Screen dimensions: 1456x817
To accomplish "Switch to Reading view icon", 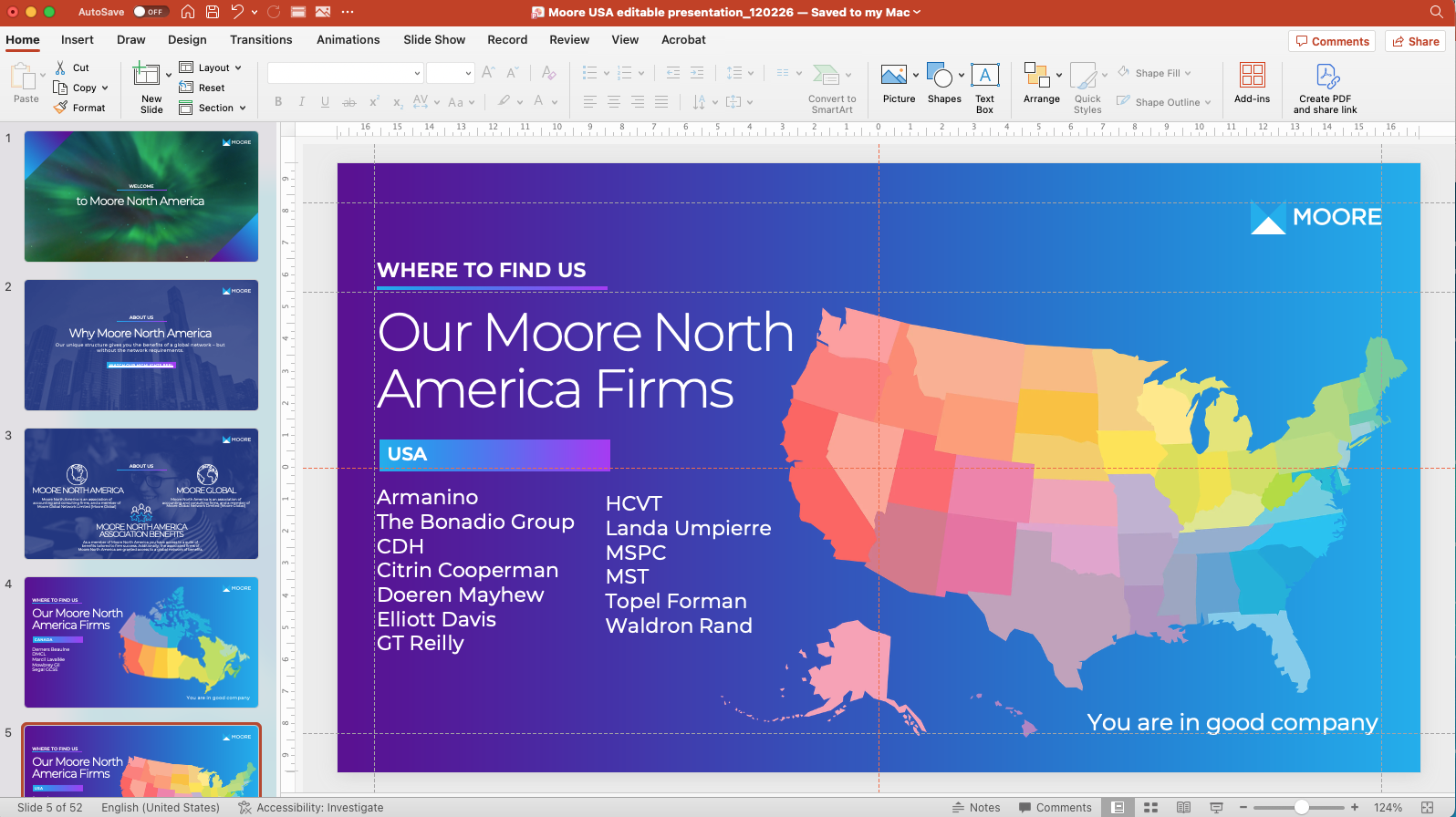I will click(x=1183, y=807).
